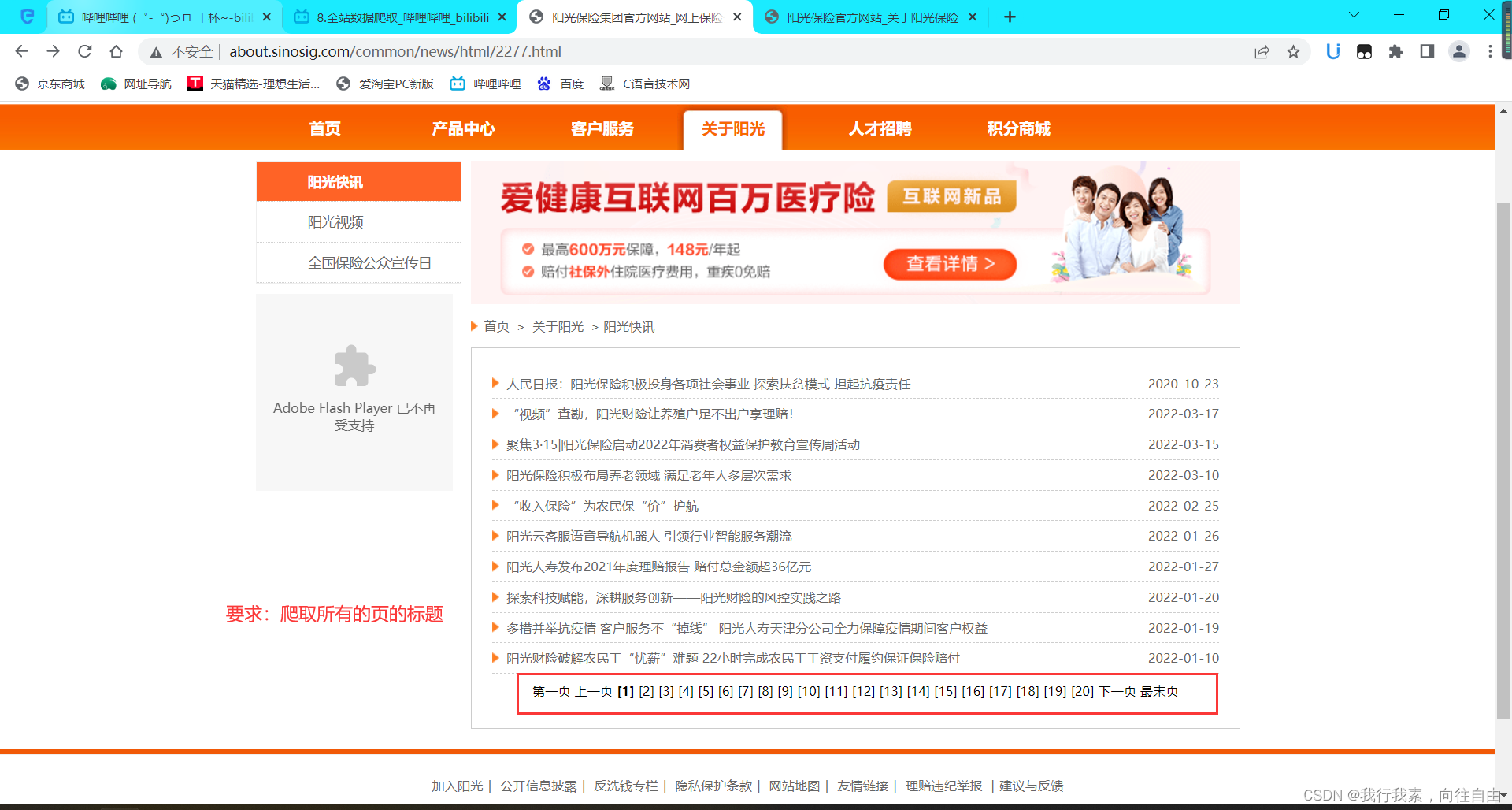Open 网站地图 footer link

point(795,786)
